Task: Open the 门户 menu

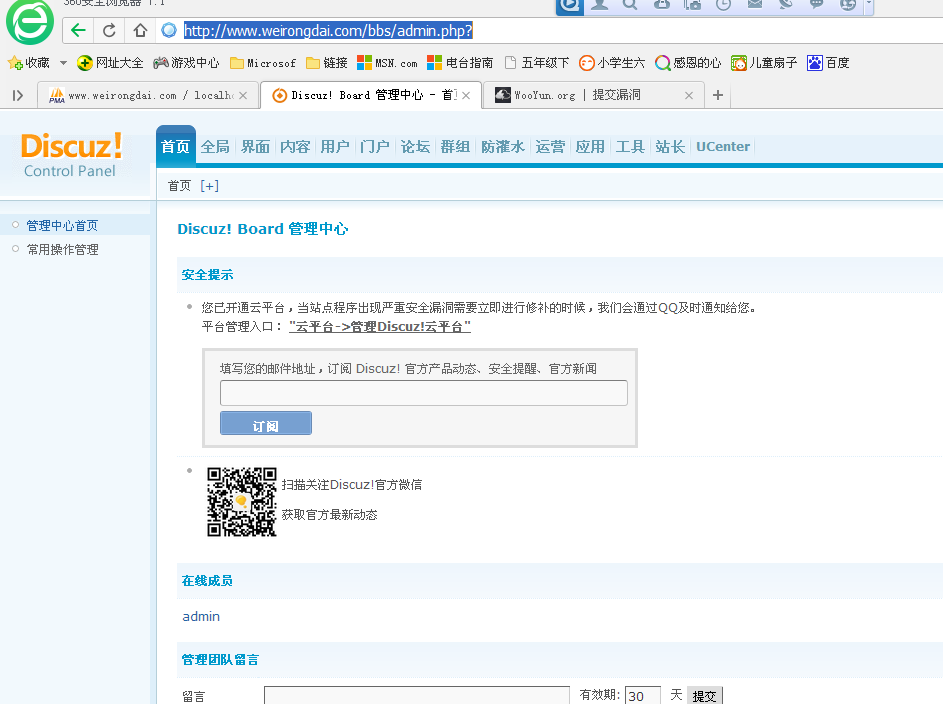Action: point(375,147)
